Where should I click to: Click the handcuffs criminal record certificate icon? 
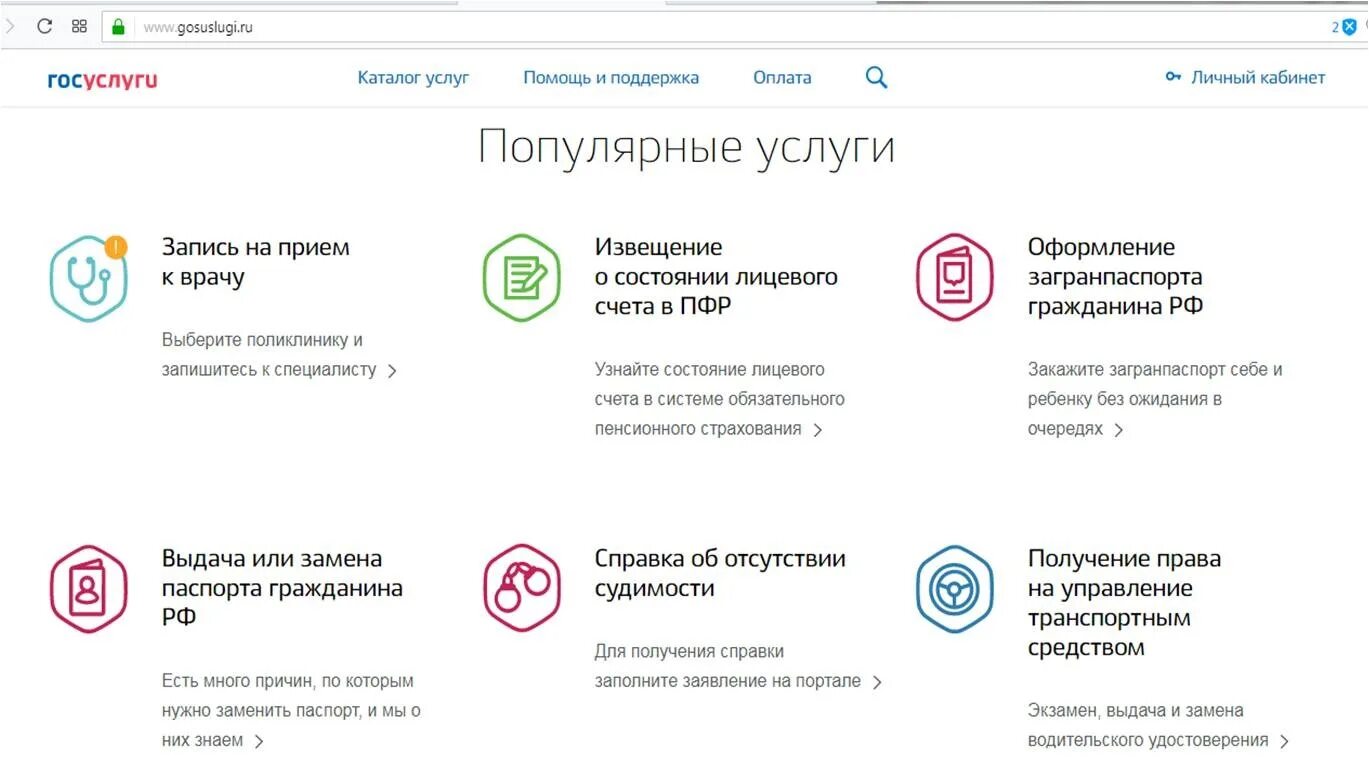(x=522, y=589)
